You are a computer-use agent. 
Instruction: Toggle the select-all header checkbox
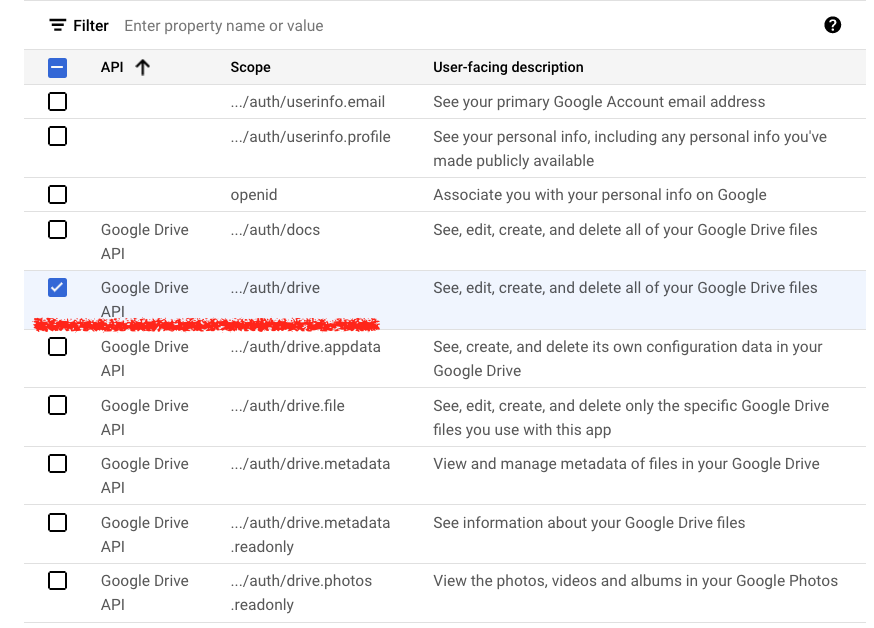pos(58,68)
